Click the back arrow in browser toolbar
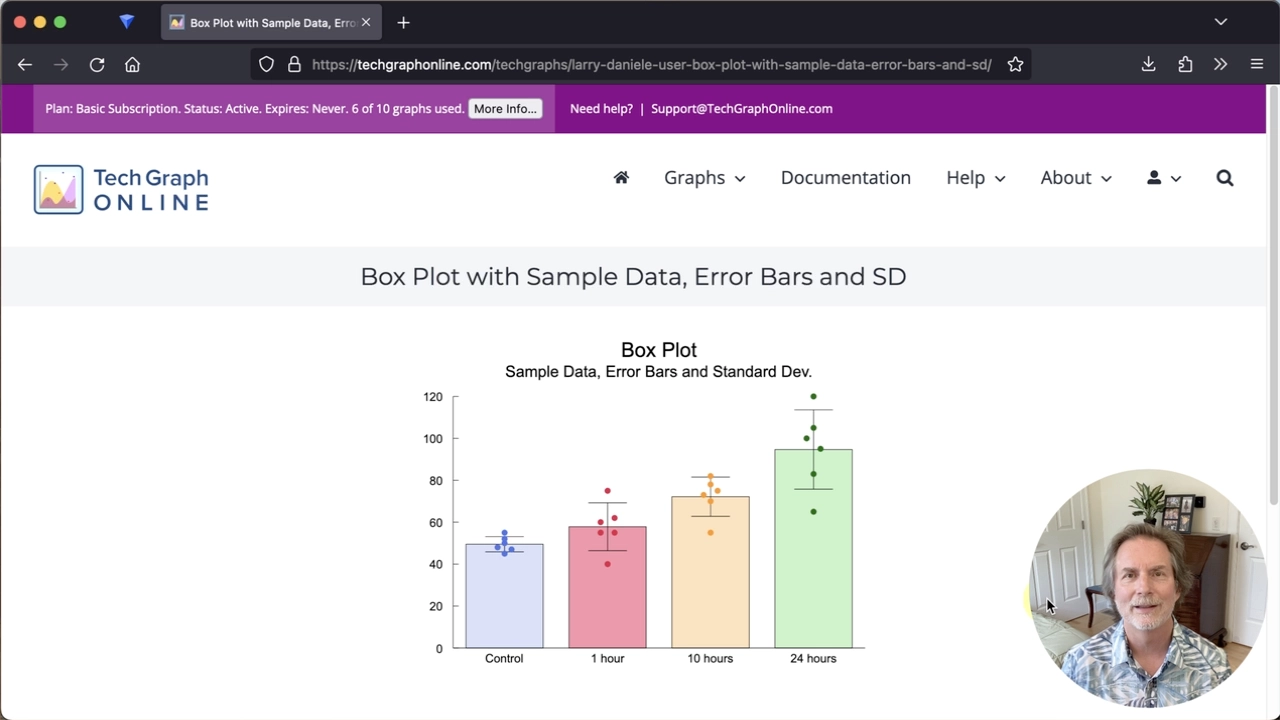1280x720 pixels. coord(25,65)
